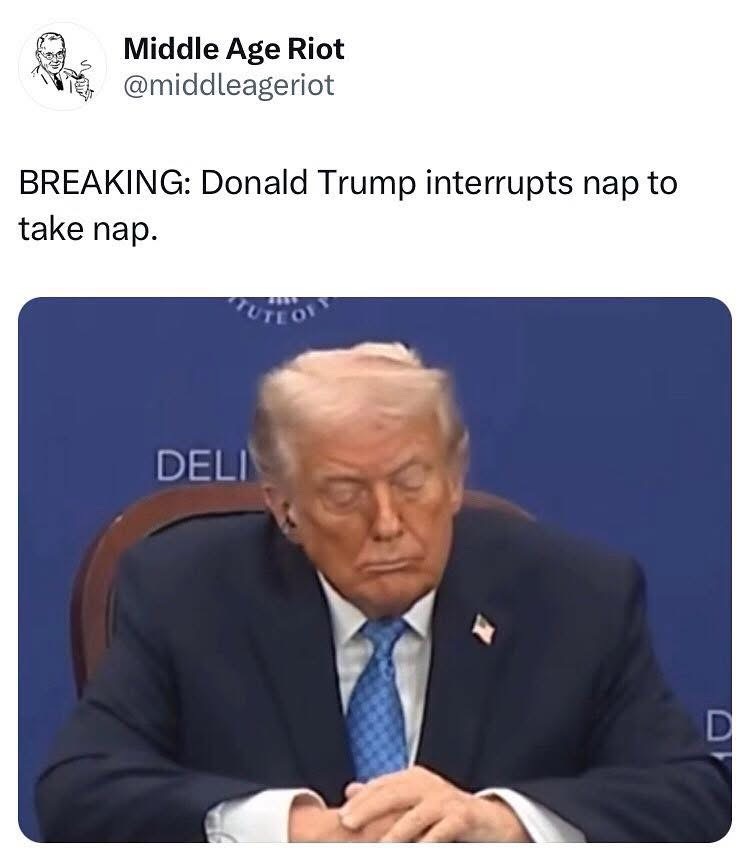Click the DELI text on the backdrop
This screenshot has width=750, height=864.
[x=203, y=466]
